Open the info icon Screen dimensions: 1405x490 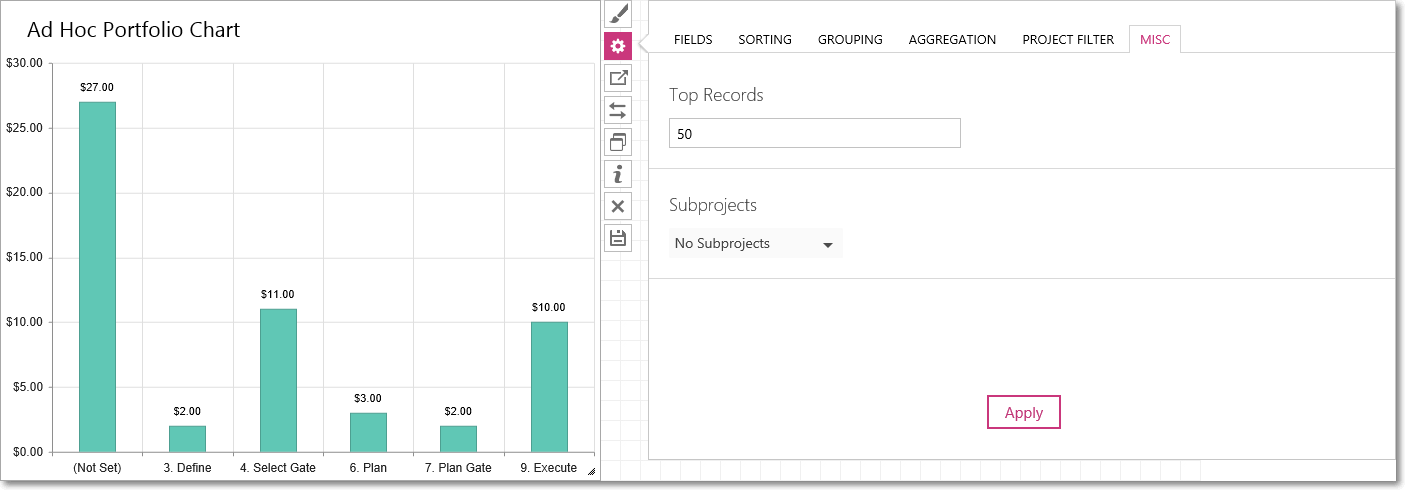pyautogui.click(x=618, y=174)
